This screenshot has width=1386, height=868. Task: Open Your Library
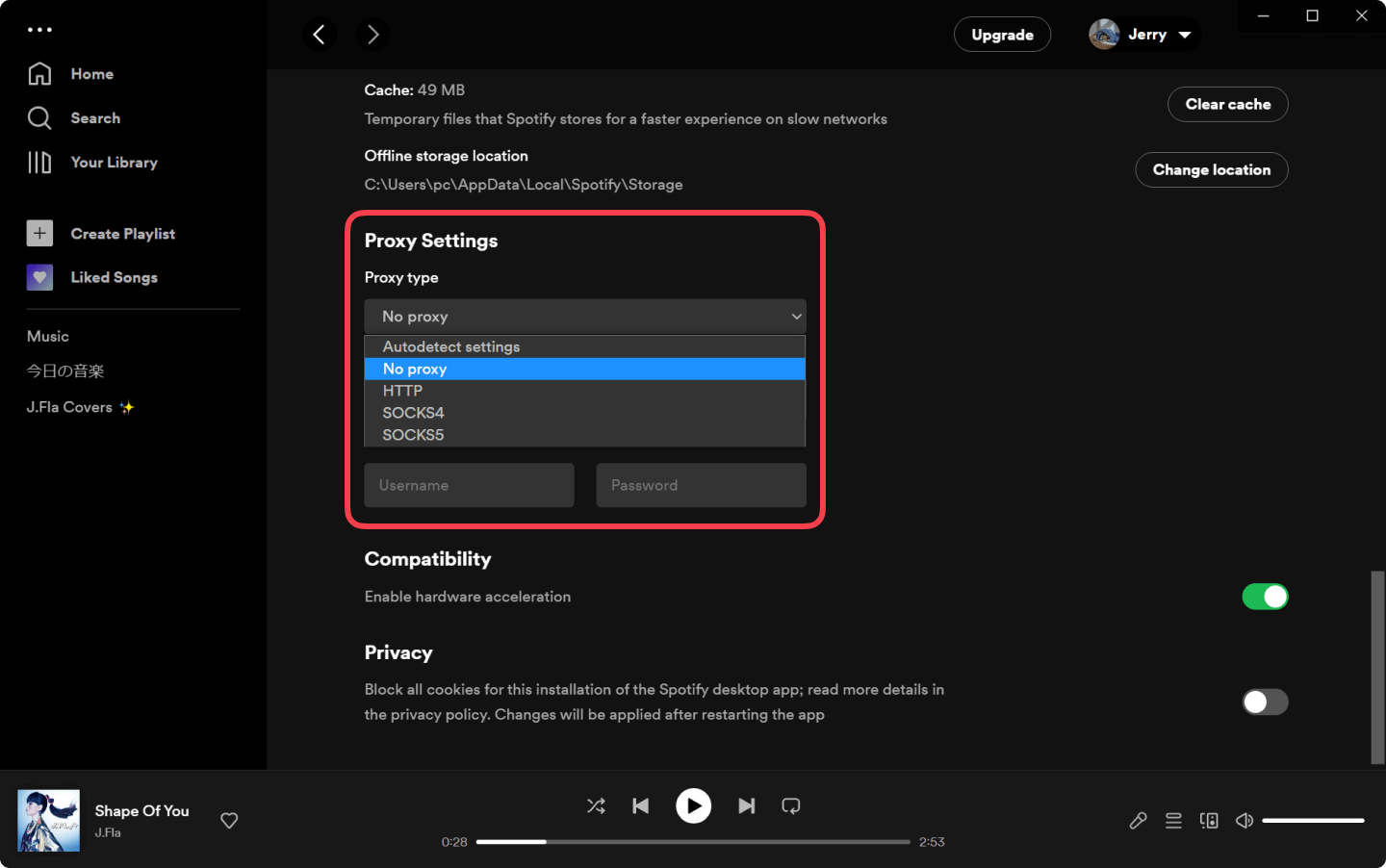pos(92,163)
